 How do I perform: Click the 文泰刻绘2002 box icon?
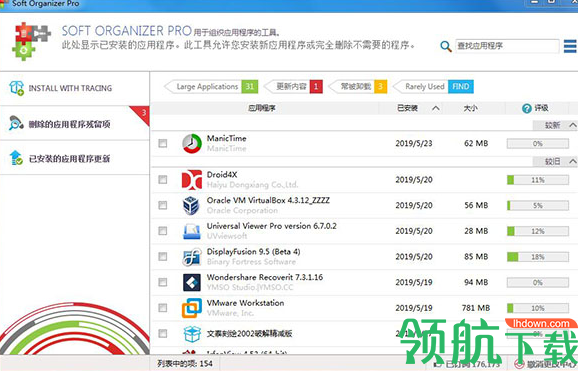click(x=192, y=334)
